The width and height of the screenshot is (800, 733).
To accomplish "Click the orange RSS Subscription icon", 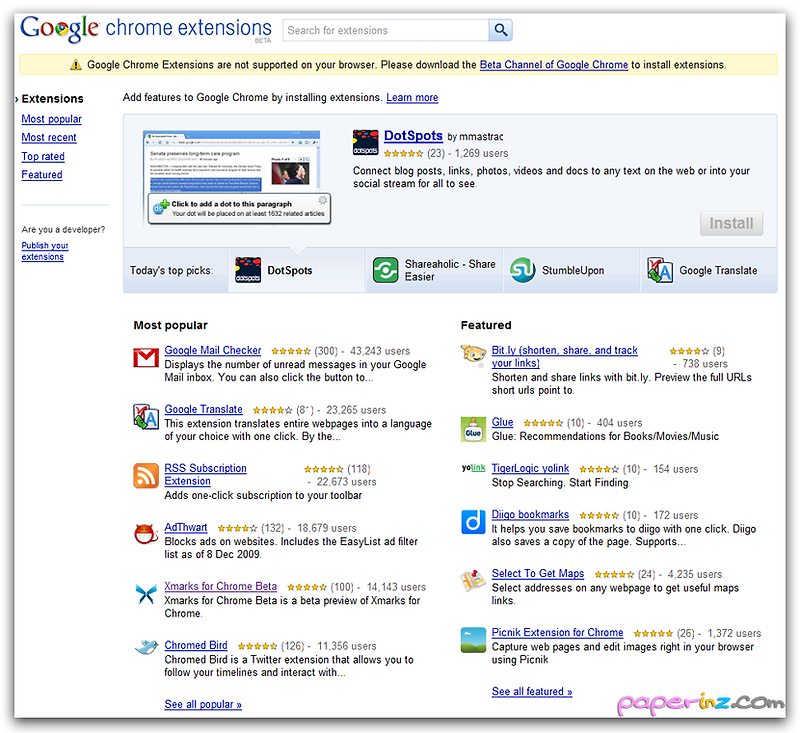I will pos(146,475).
